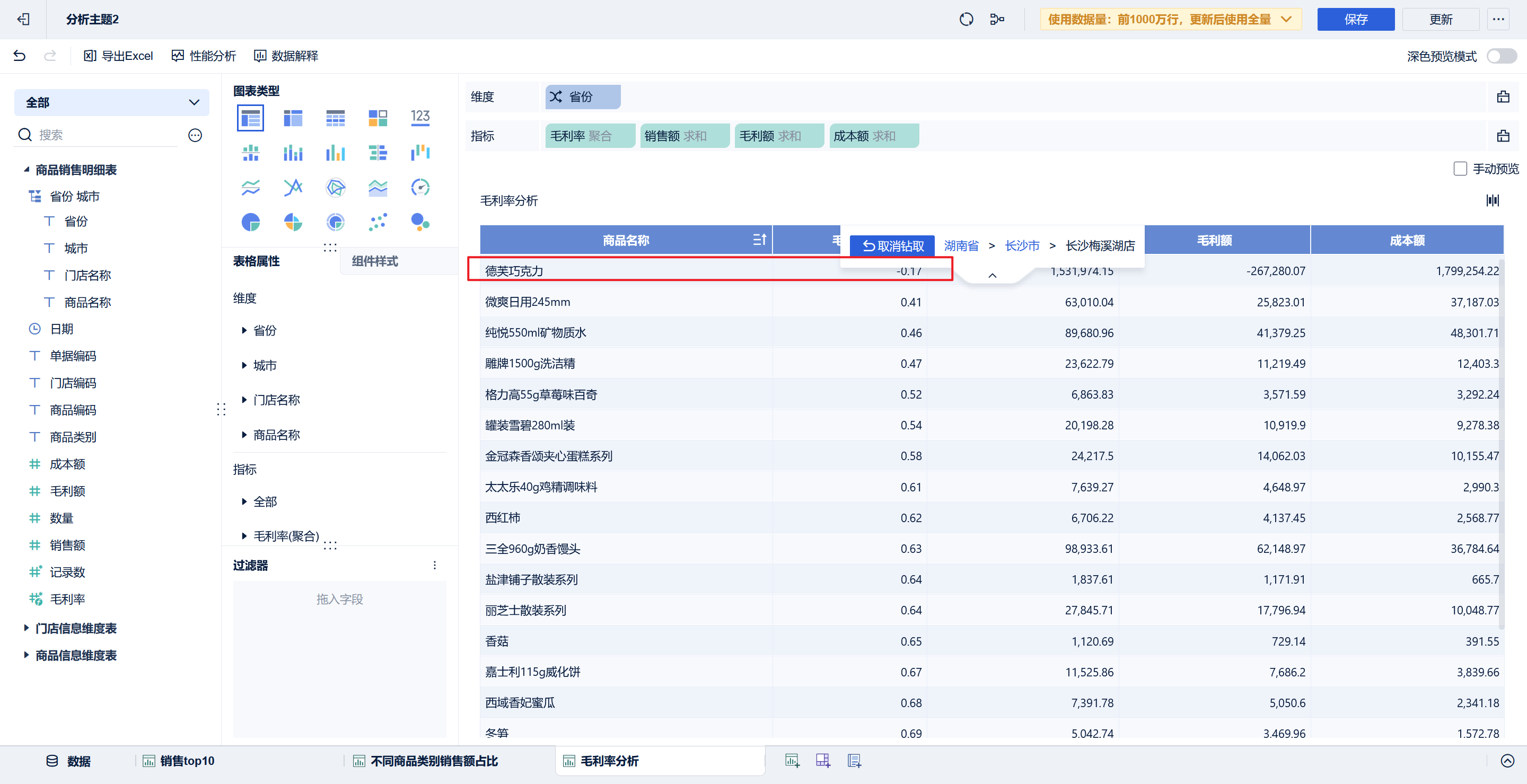Open the 销售top10 bottom tab
The image size is (1527, 784).
coord(187,761)
